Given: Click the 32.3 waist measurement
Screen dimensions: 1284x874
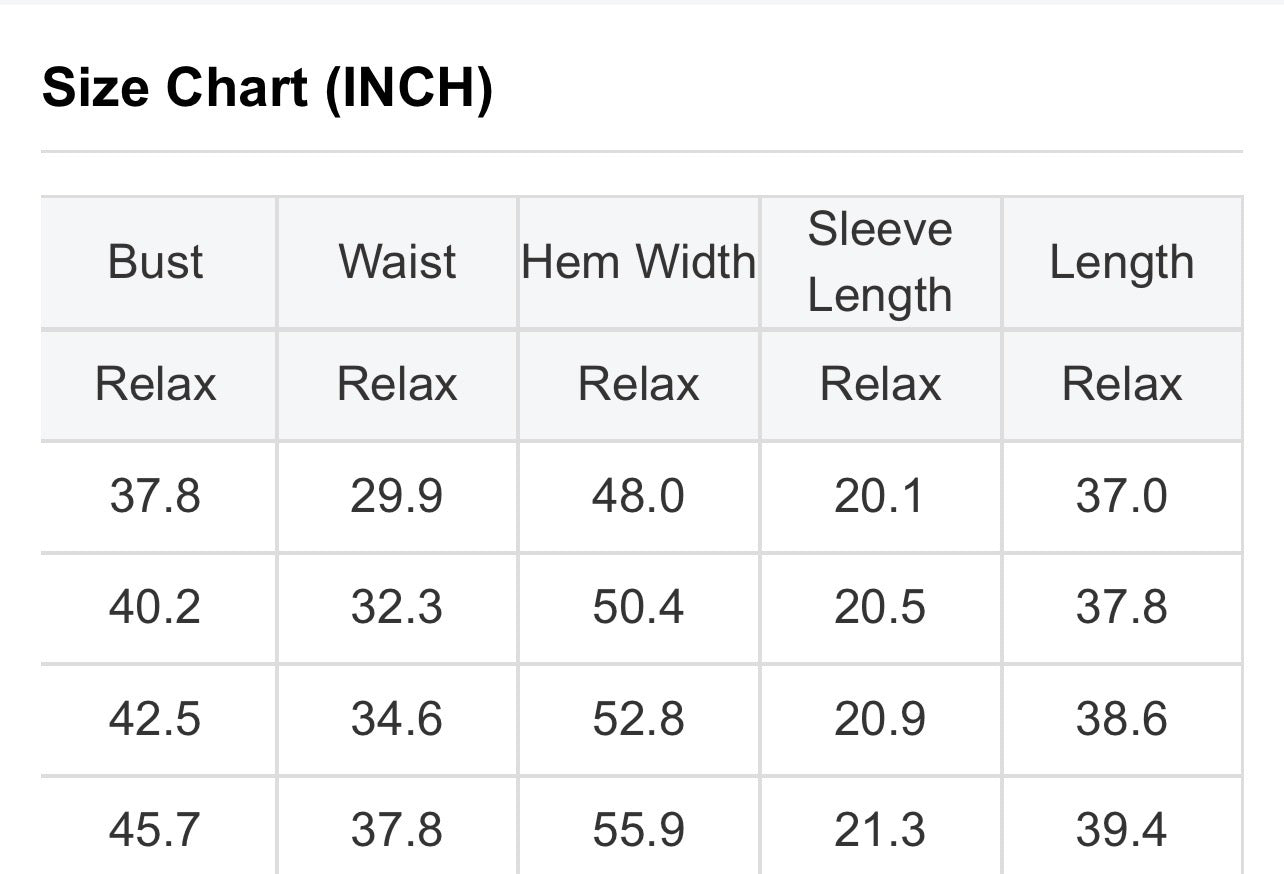Looking at the screenshot, I should click(x=397, y=608).
